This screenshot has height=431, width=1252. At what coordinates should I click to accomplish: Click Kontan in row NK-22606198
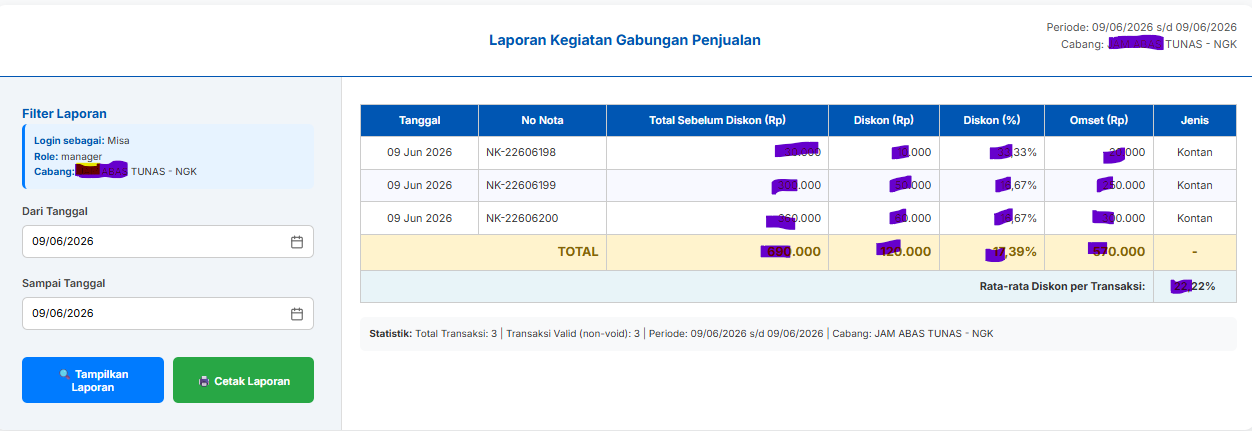pyautogui.click(x=1194, y=153)
